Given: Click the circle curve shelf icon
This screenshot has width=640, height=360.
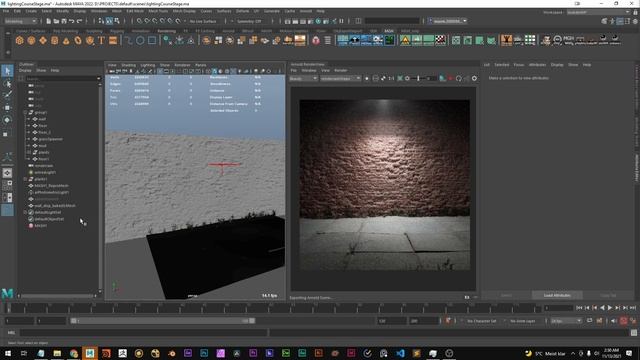Looking at the screenshot, I should click(x=140, y=40).
